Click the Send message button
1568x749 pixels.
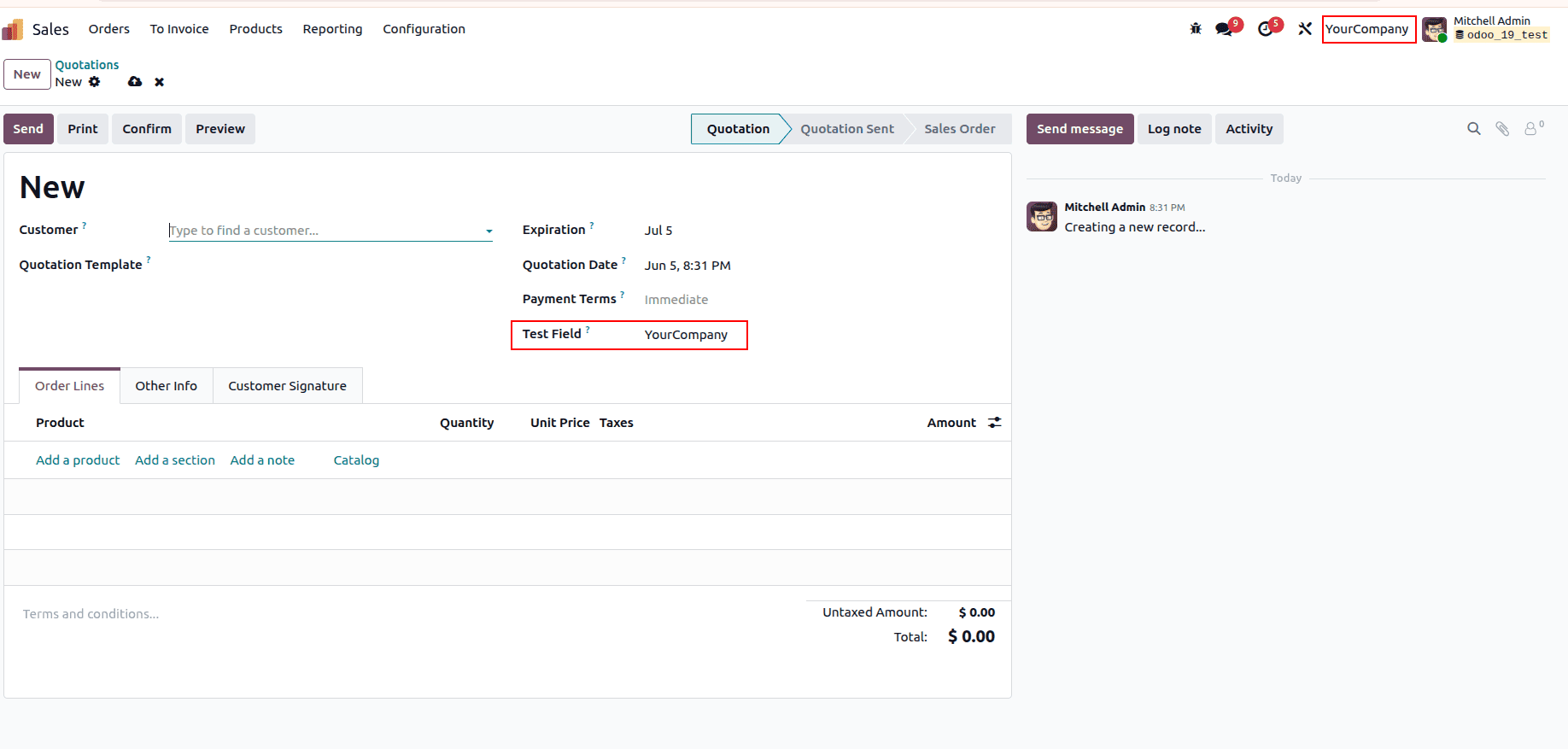pyautogui.click(x=1080, y=129)
